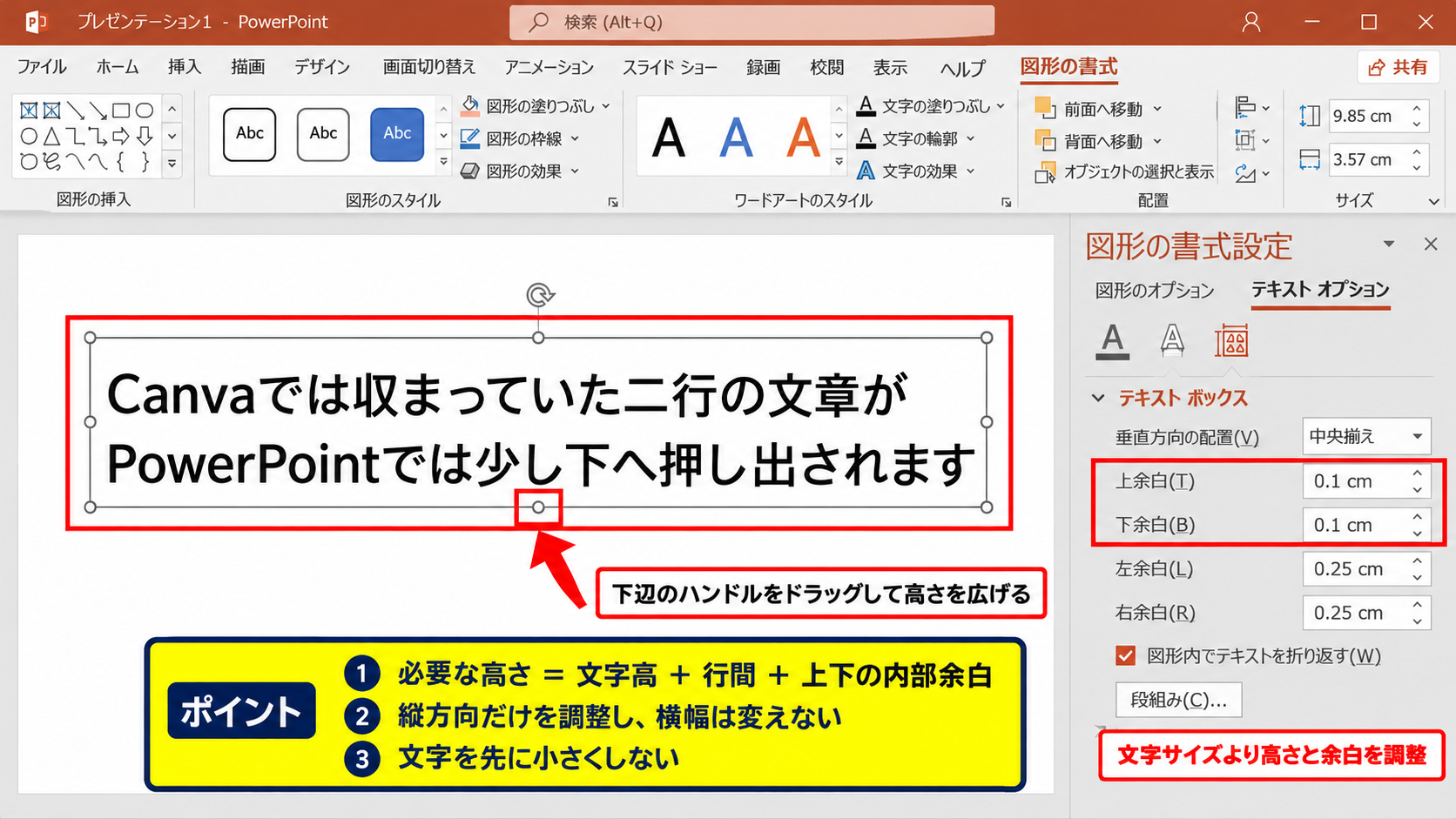Toggle 図形内でテキストを折り返す checkbox
This screenshot has width=1456, height=819.
click(1126, 655)
